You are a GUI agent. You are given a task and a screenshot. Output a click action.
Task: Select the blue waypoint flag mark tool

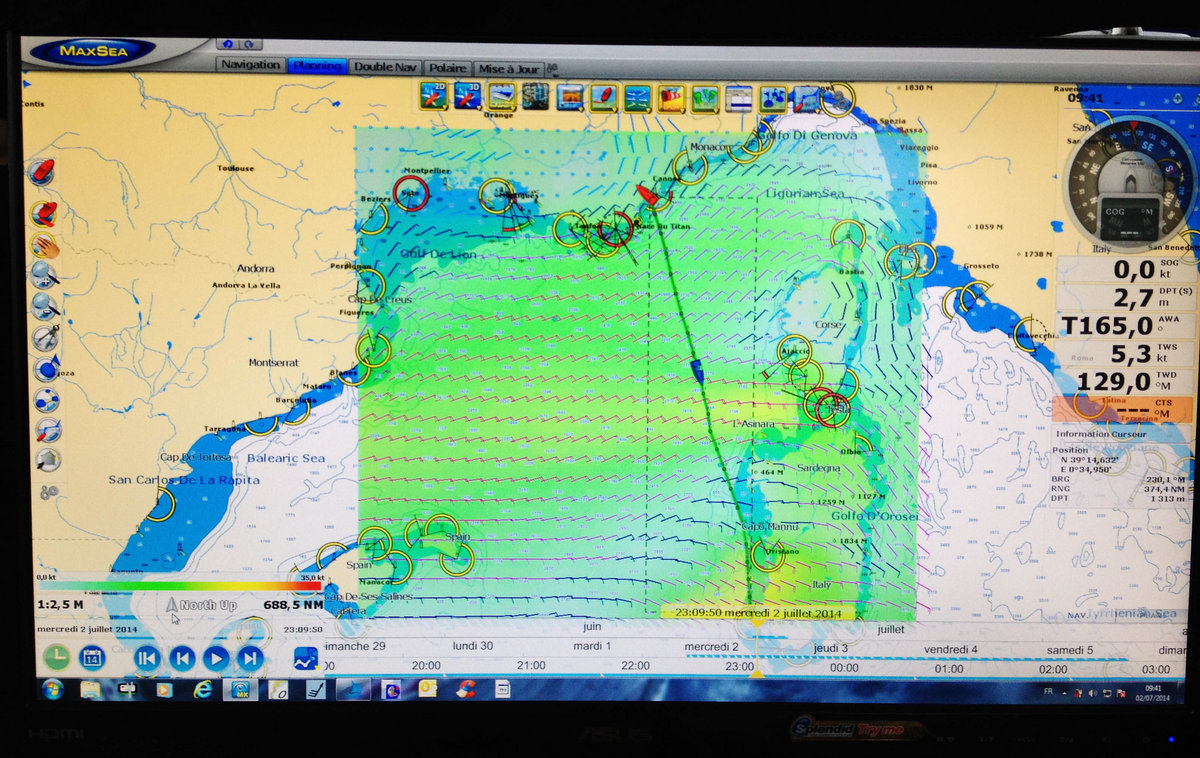[x=46, y=368]
